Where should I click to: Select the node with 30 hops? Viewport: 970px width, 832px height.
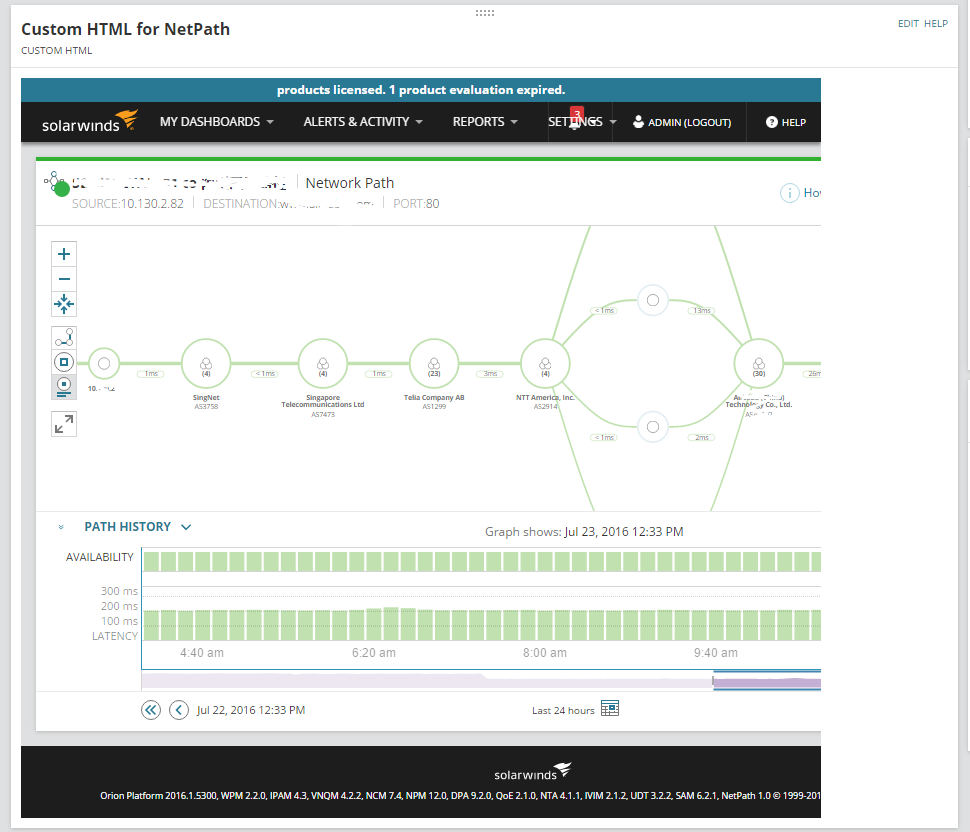[758, 364]
